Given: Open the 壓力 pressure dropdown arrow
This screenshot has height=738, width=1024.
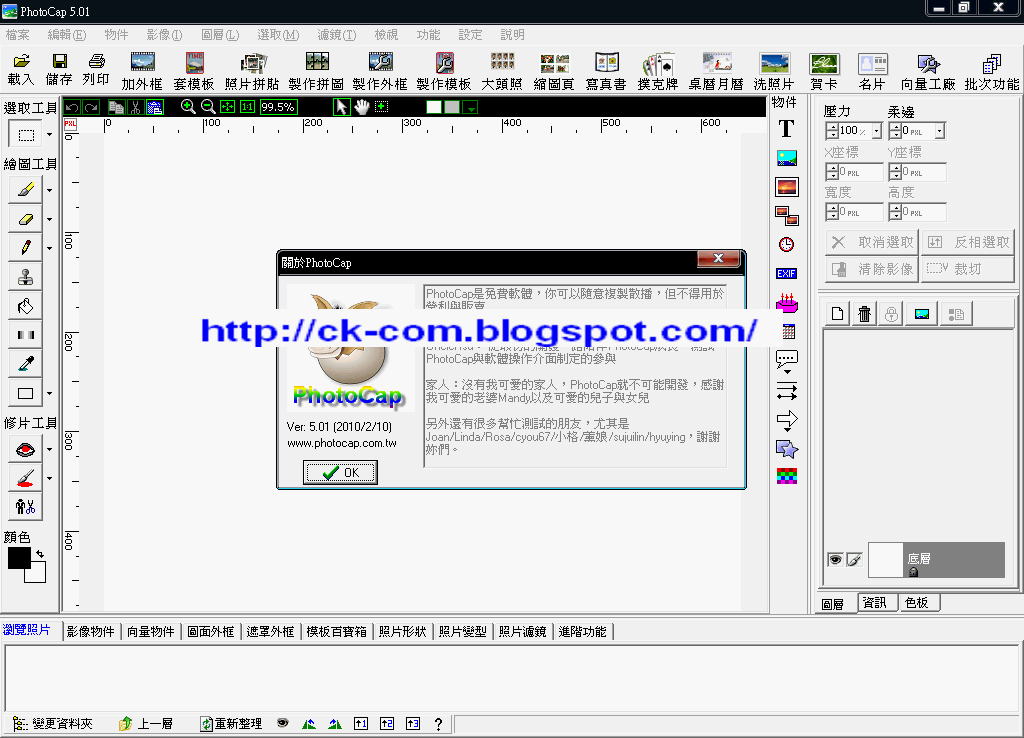Looking at the screenshot, I should pos(876,131).
